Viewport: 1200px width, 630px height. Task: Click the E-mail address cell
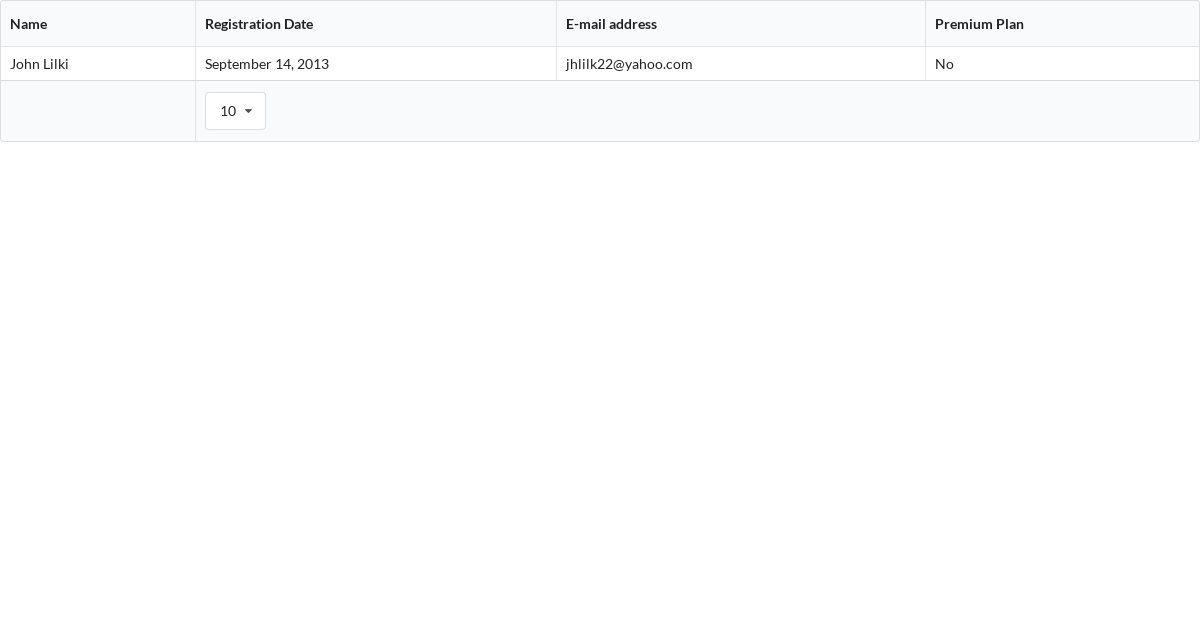click(741, 63)
